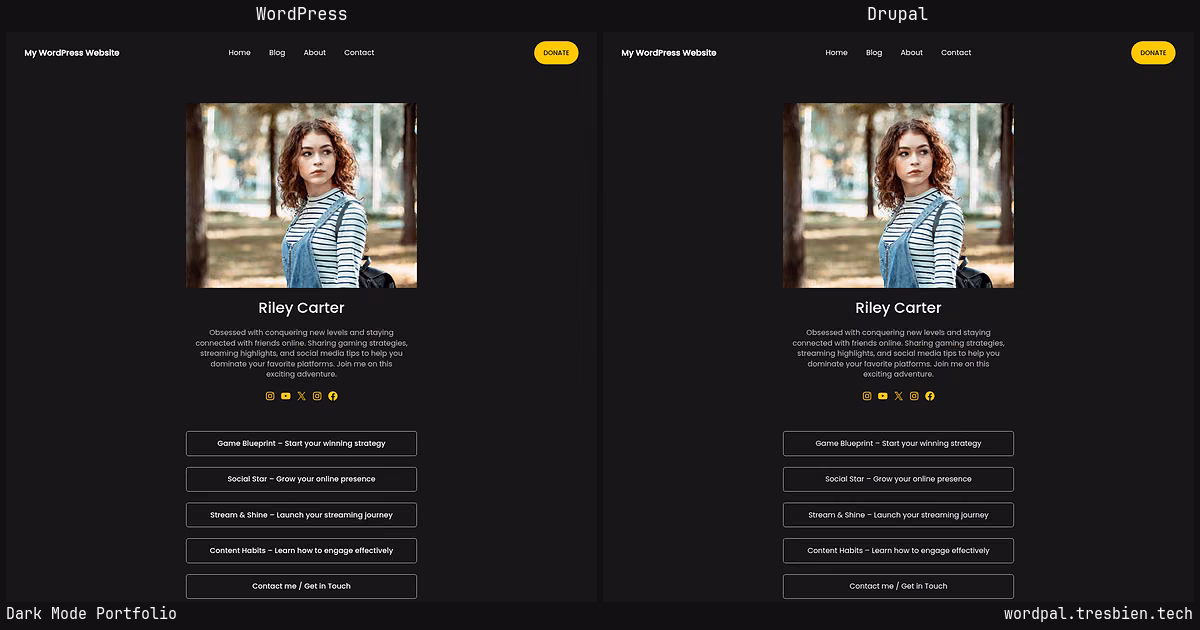Click the Donate button in WordPress preview

(x=556, y=53)
